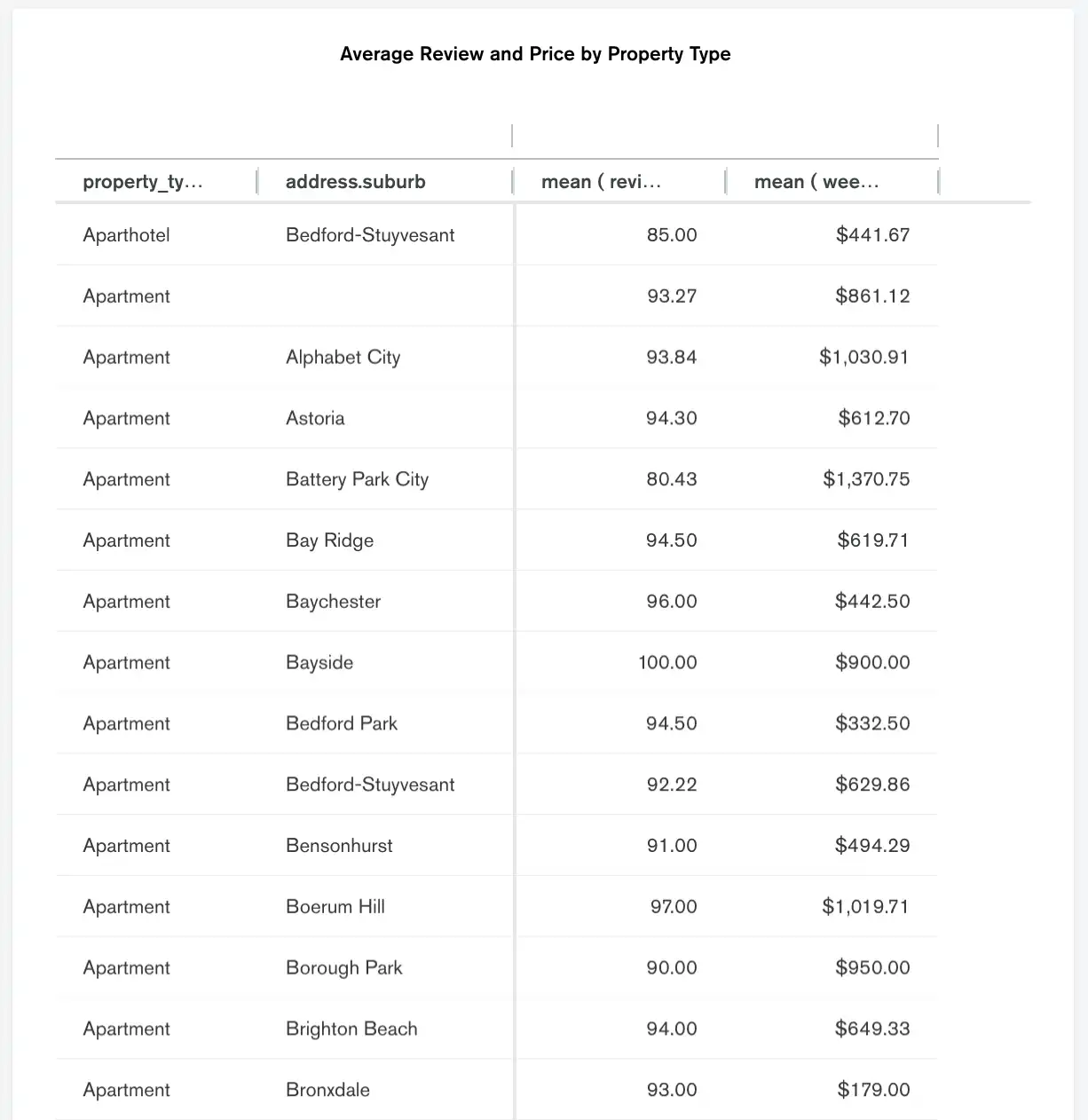Viewport: 1088px width, 1120px height.
Task: Sort by the property_type column header
Action: 143,182
